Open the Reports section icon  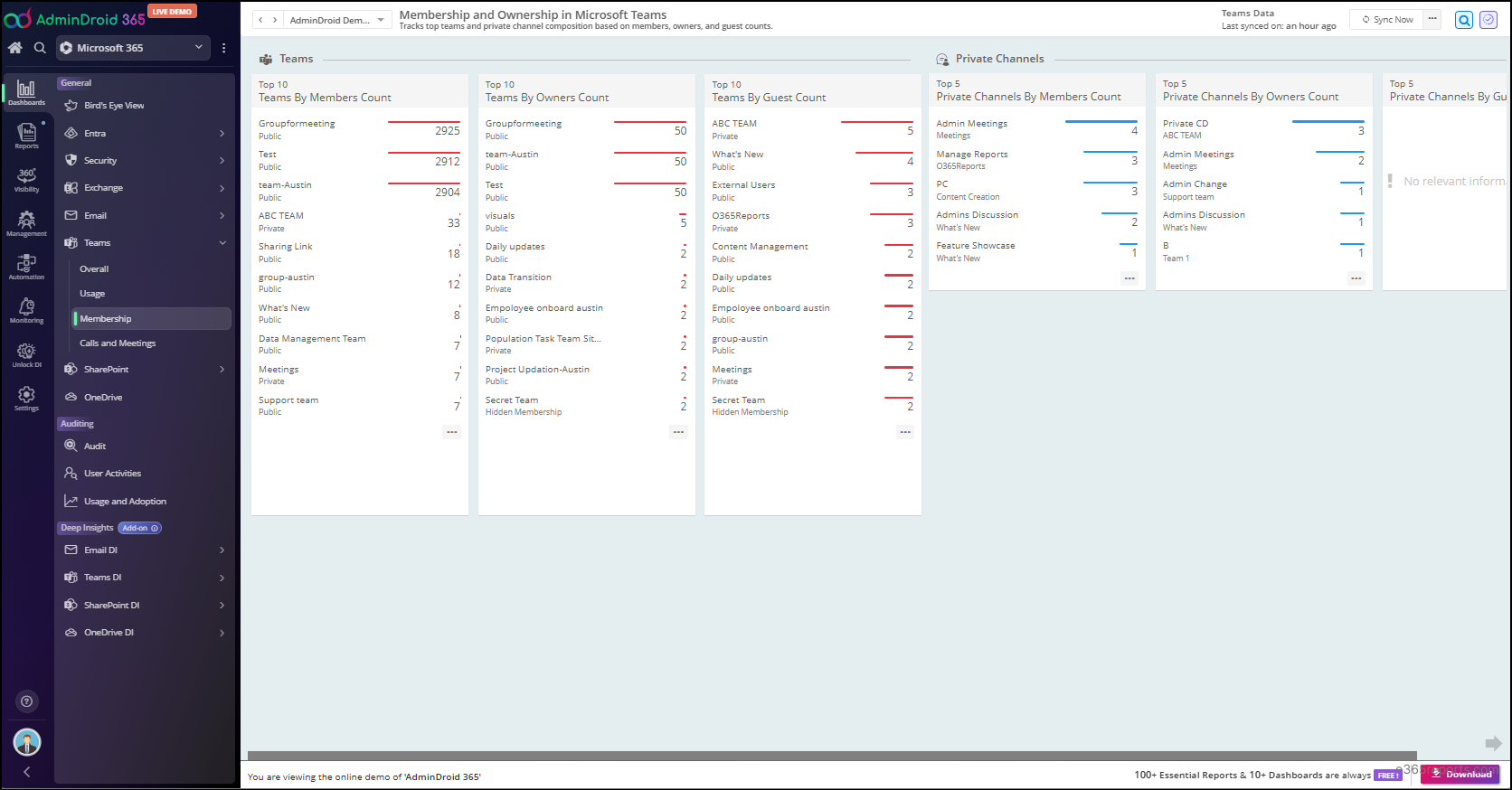(x=26, y=136)
